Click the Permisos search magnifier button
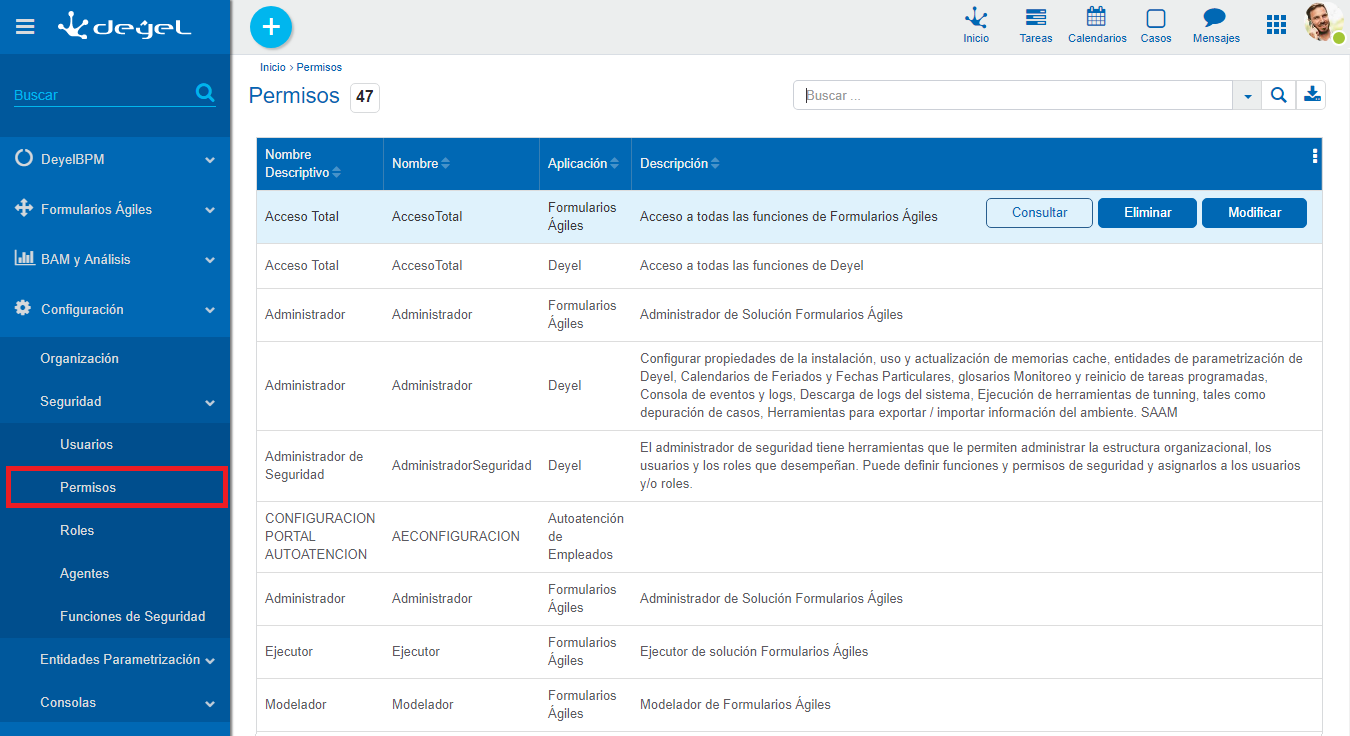The height and width of the screenshot is (736, 1350). 1278,95
